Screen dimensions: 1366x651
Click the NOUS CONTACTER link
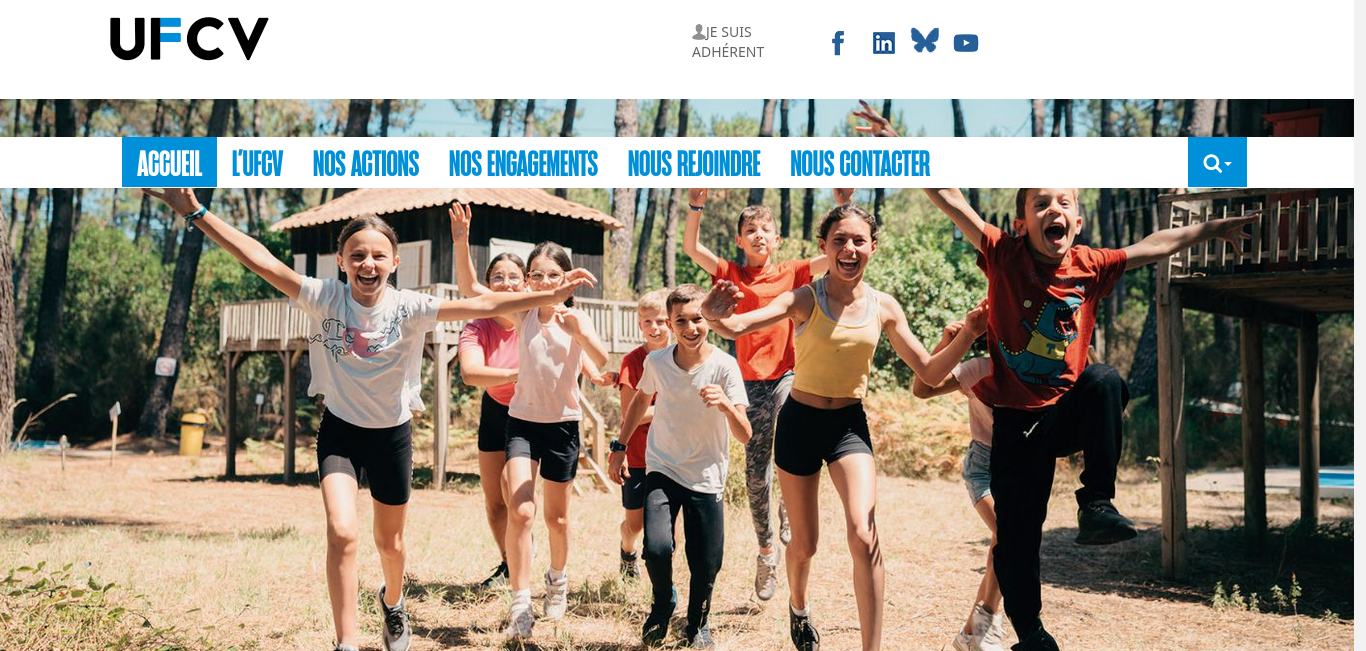(x=860, y=163)
